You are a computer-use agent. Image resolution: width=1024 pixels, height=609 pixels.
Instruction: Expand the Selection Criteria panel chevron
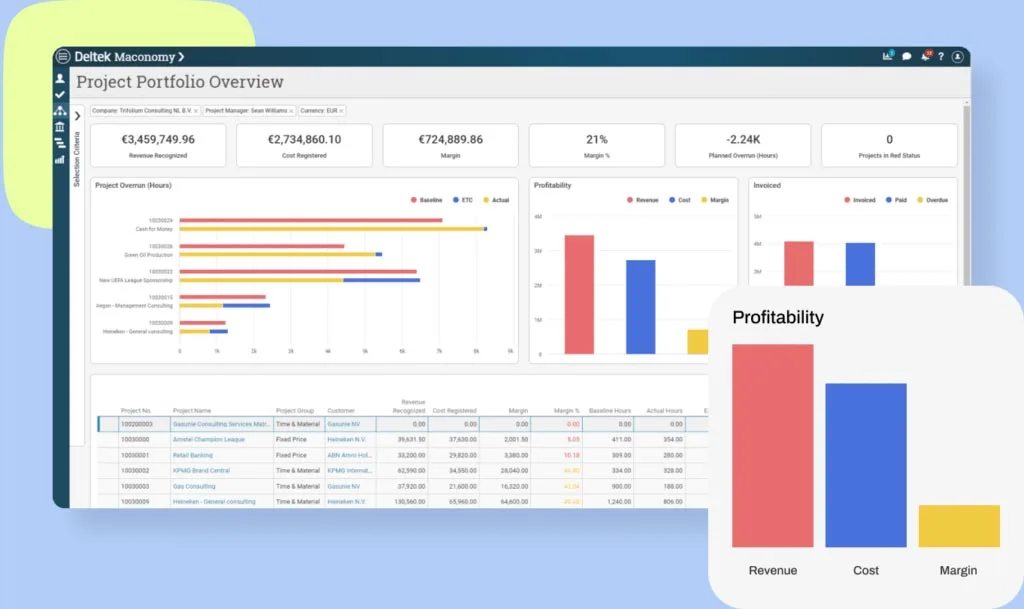click(x=77, y=116)
